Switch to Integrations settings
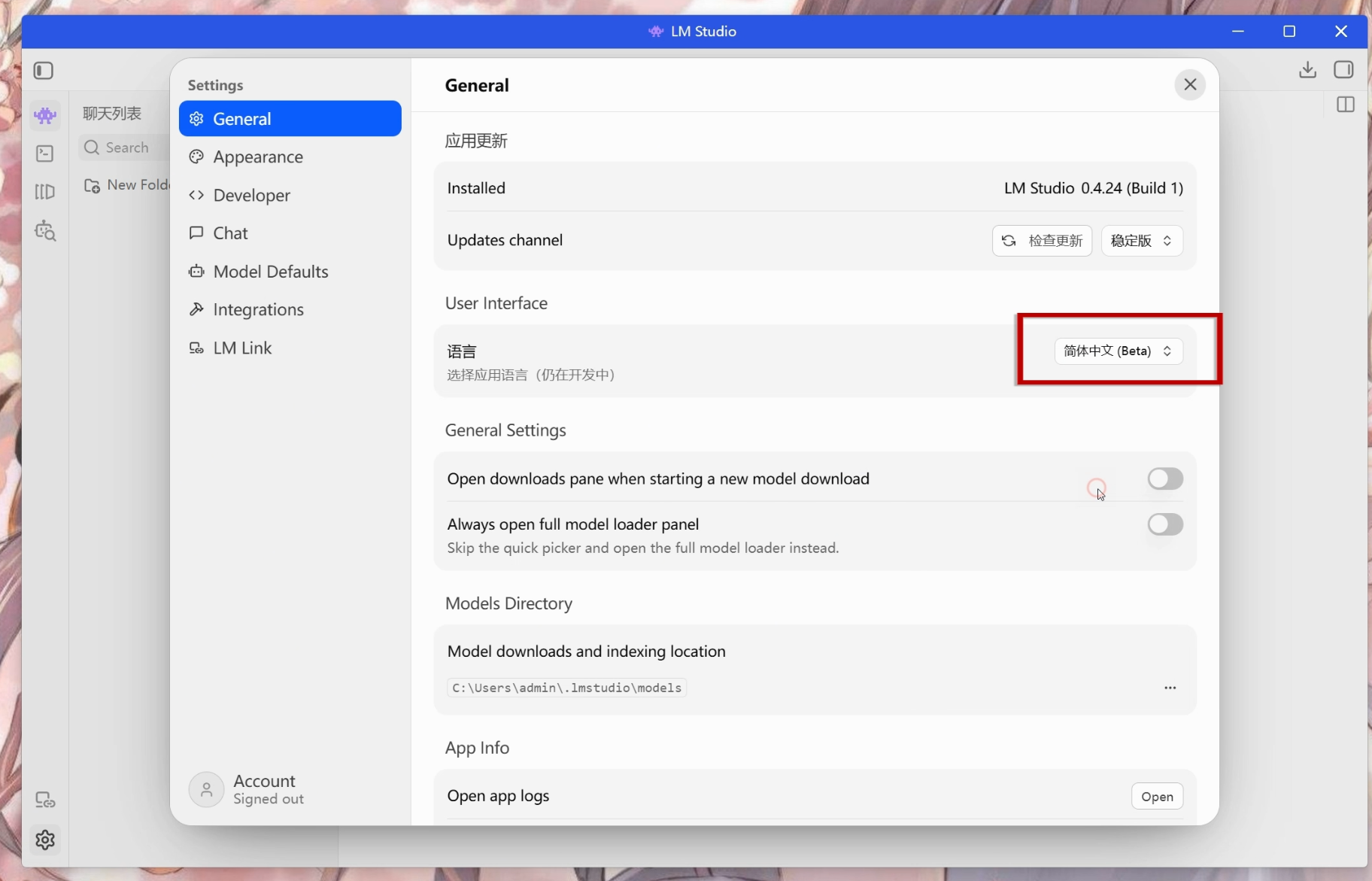The image size is (1372, 881). [290, 309]
